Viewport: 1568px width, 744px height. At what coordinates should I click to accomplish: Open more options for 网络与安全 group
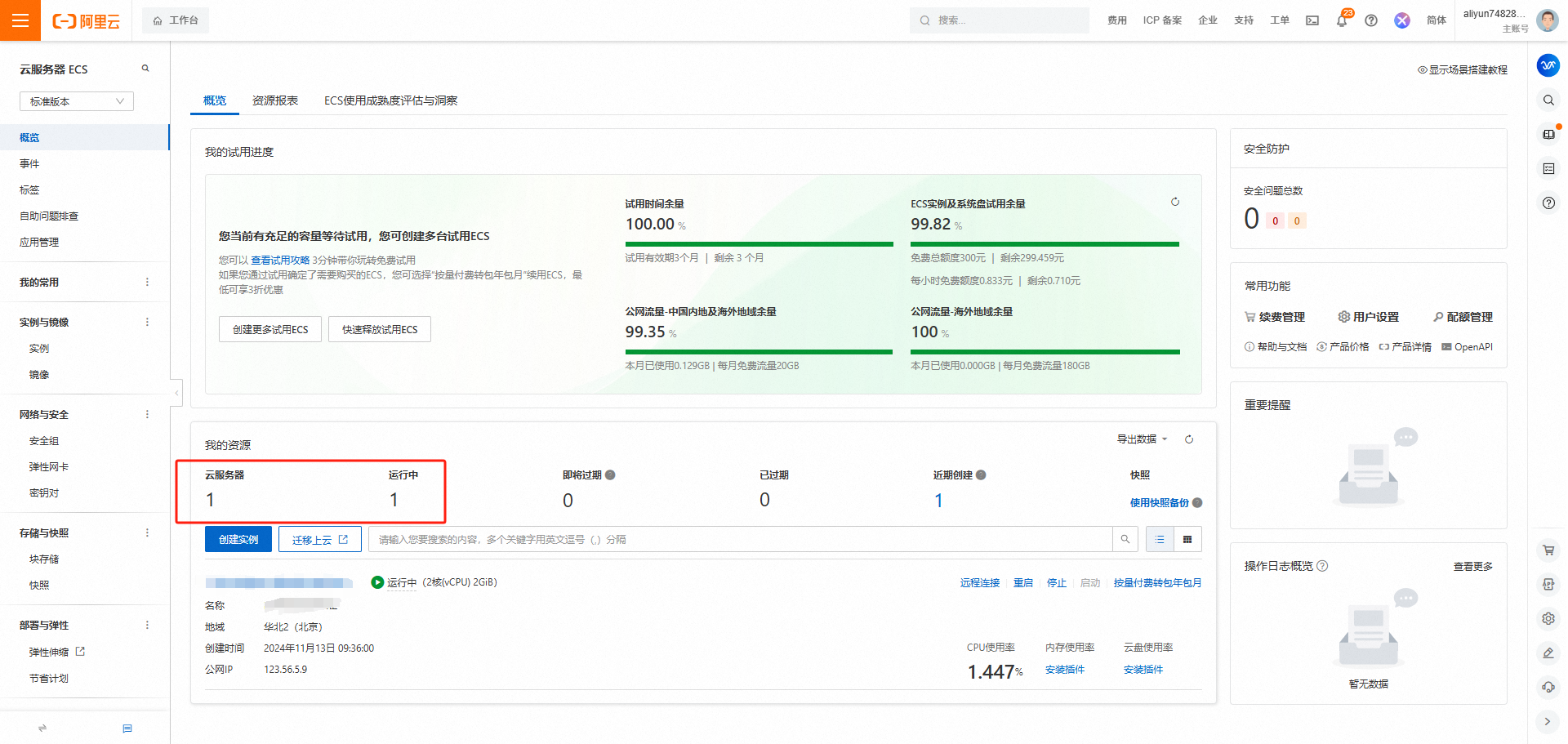[x=147, y=414]
